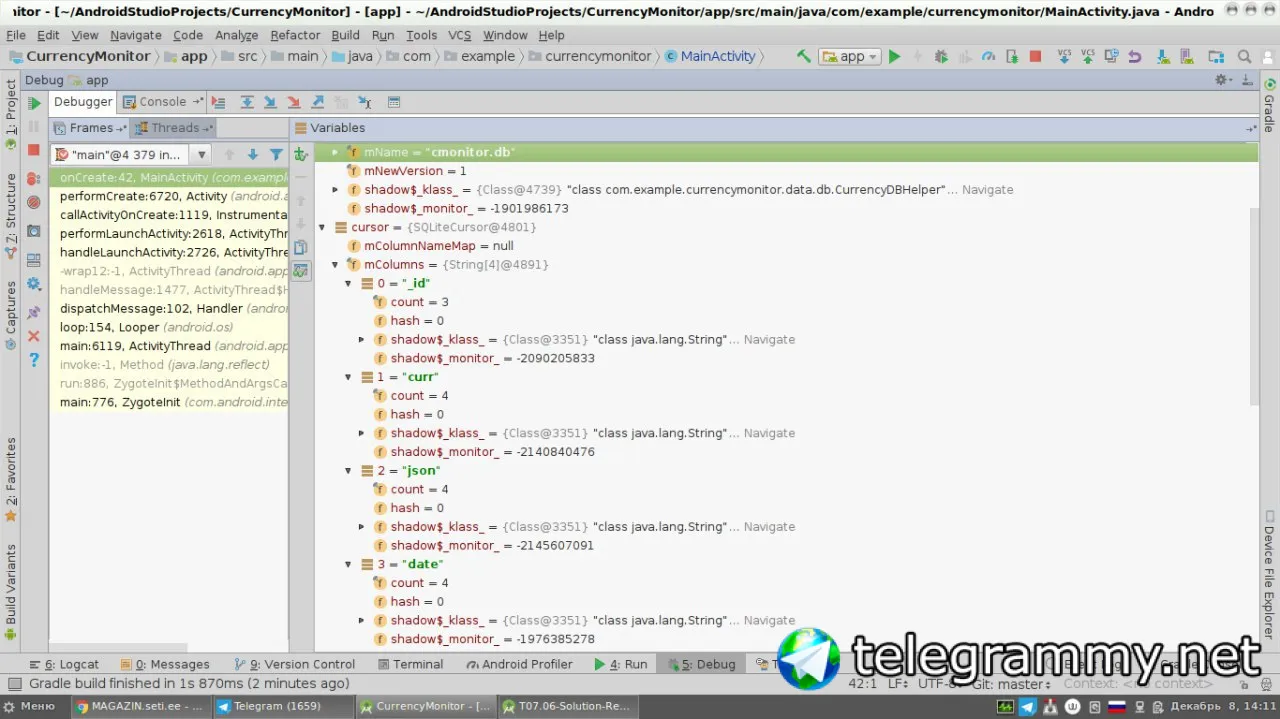Screen dimensions: 1280x719
Task: Collapse the mColumns String[4] node
Action: [x=335, y=265]
